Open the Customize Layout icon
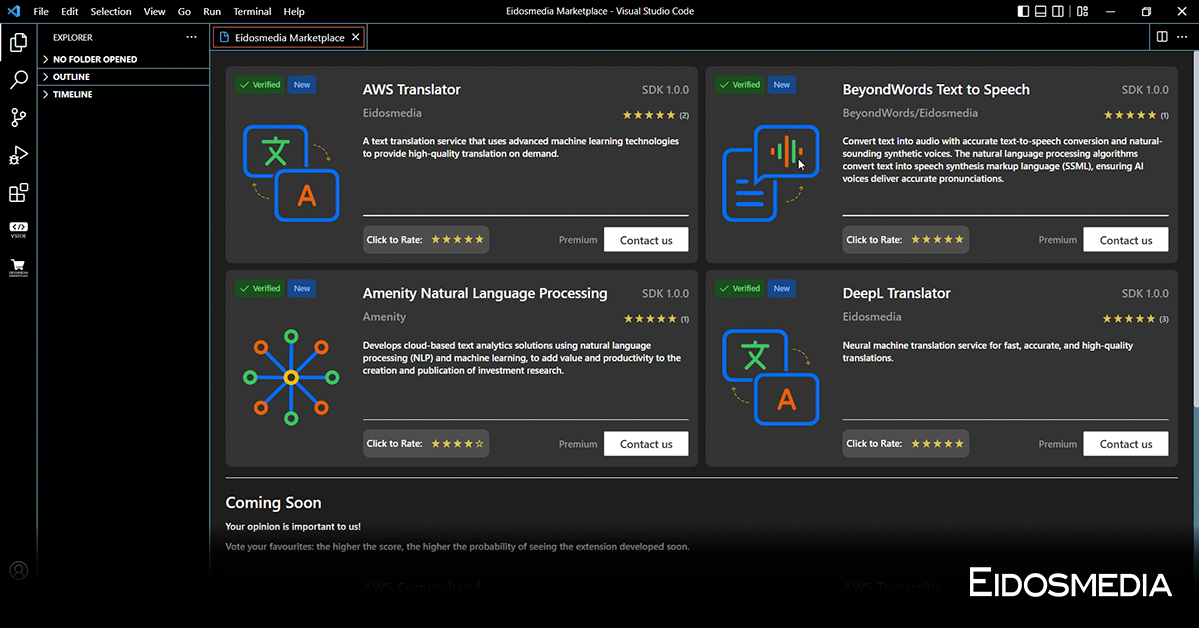 1082,11
